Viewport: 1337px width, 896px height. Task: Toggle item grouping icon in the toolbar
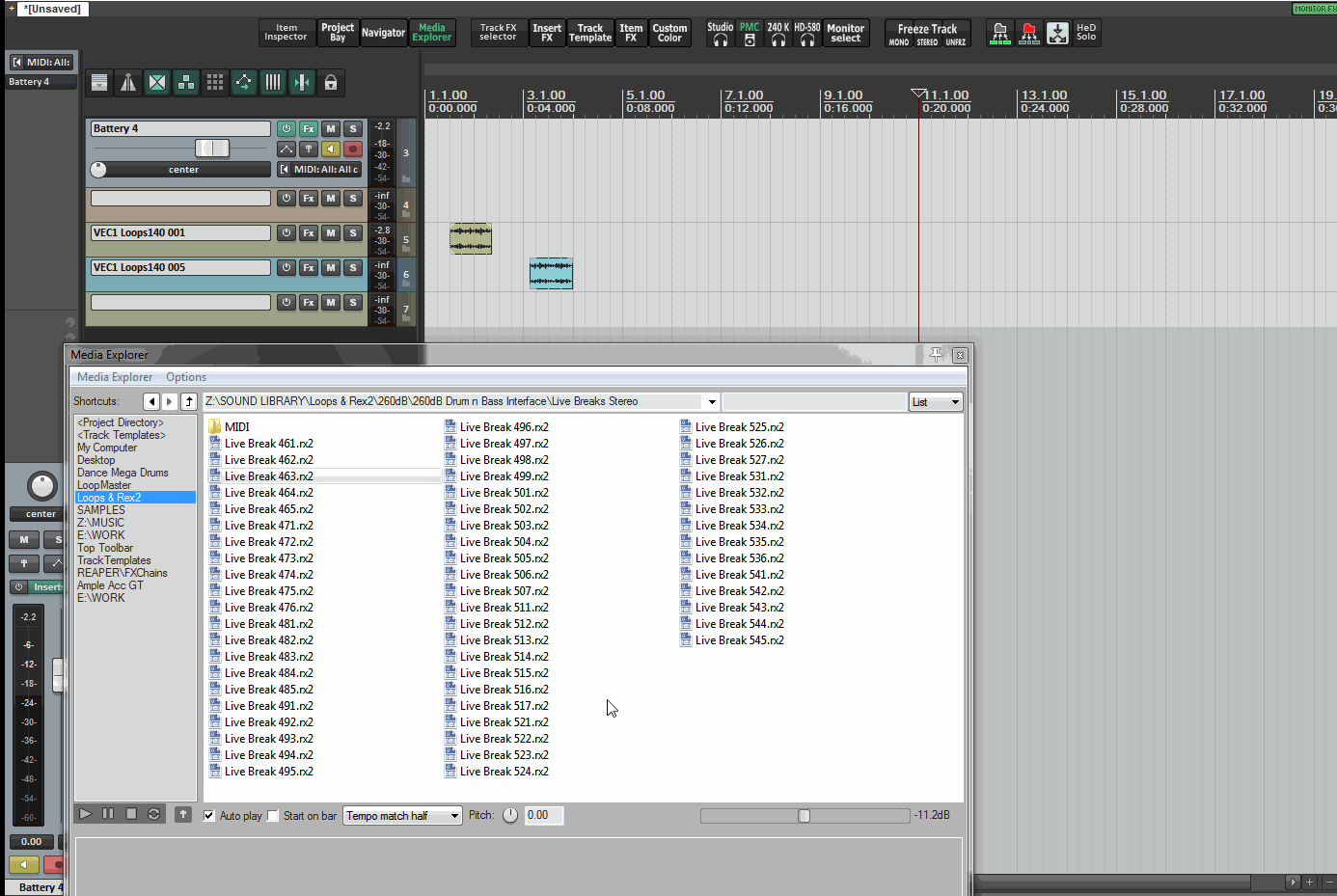(186, 83)
